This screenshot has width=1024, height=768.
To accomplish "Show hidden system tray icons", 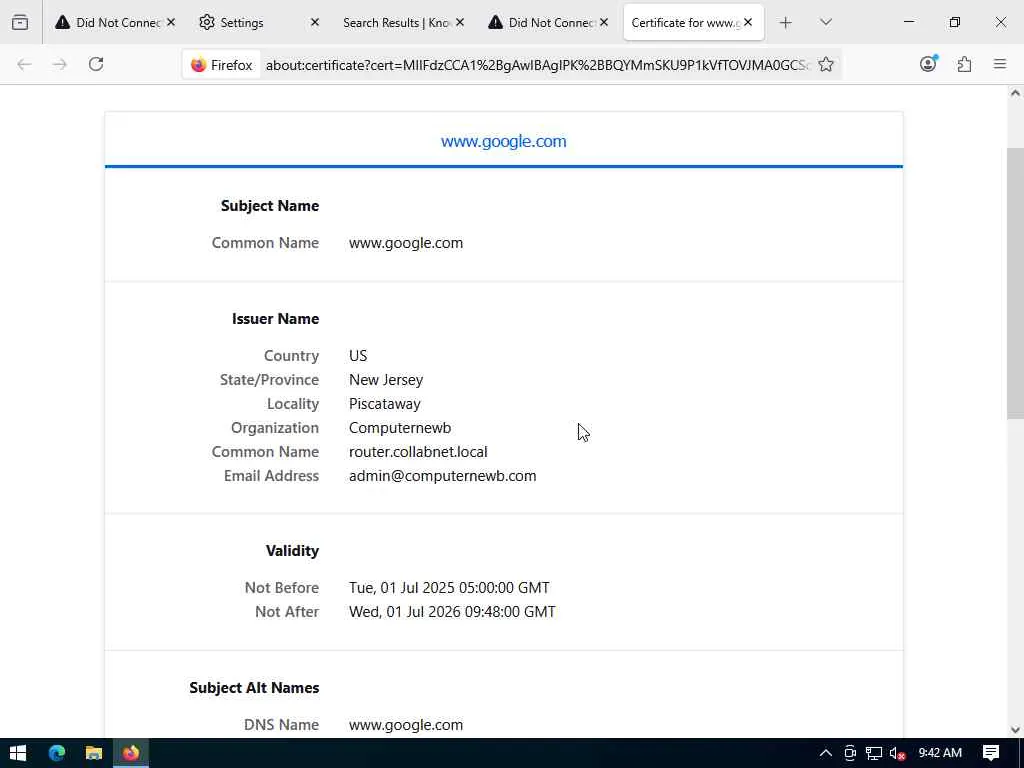I will click(825, 753).
